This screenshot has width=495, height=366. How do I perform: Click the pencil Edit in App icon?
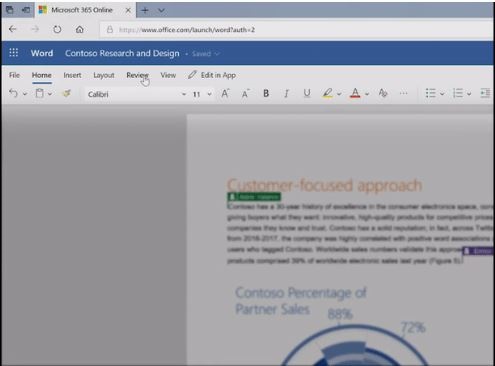point(192,75)
